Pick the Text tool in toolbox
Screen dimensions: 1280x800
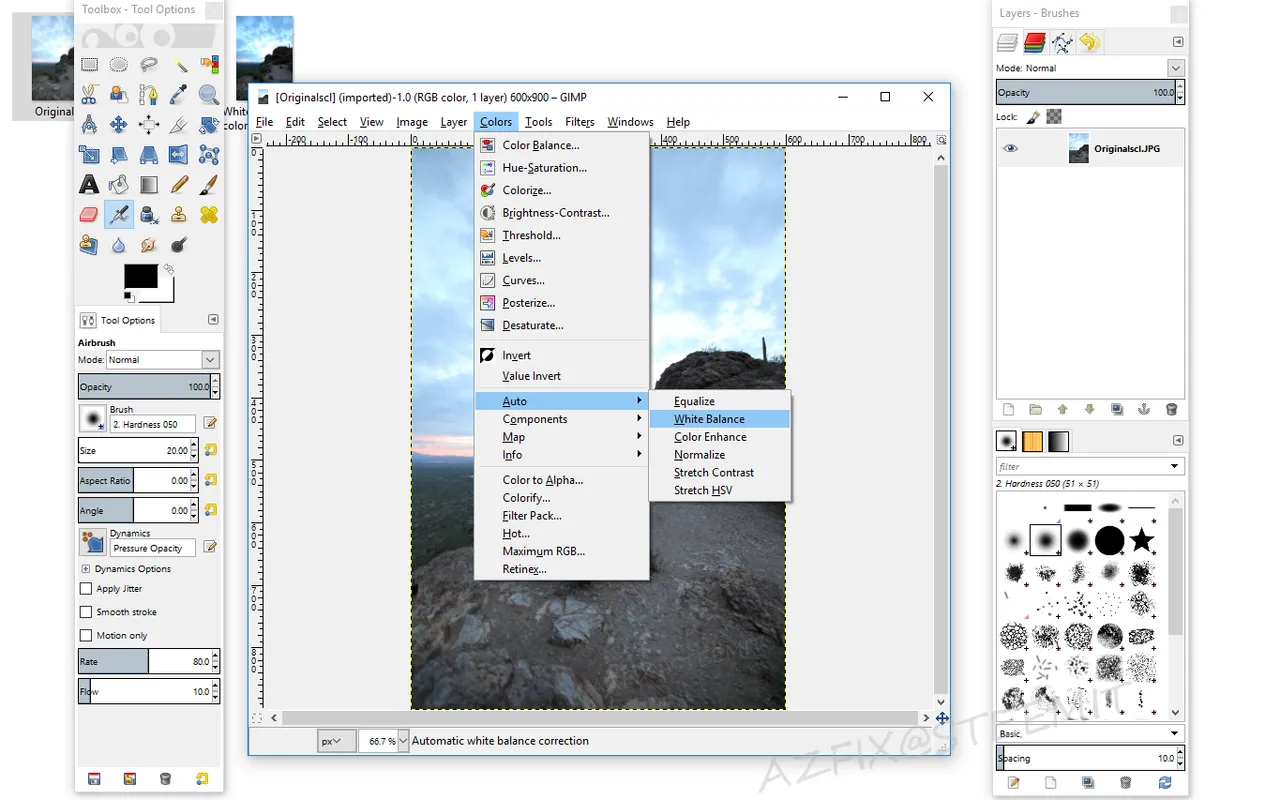coord(89,185)
